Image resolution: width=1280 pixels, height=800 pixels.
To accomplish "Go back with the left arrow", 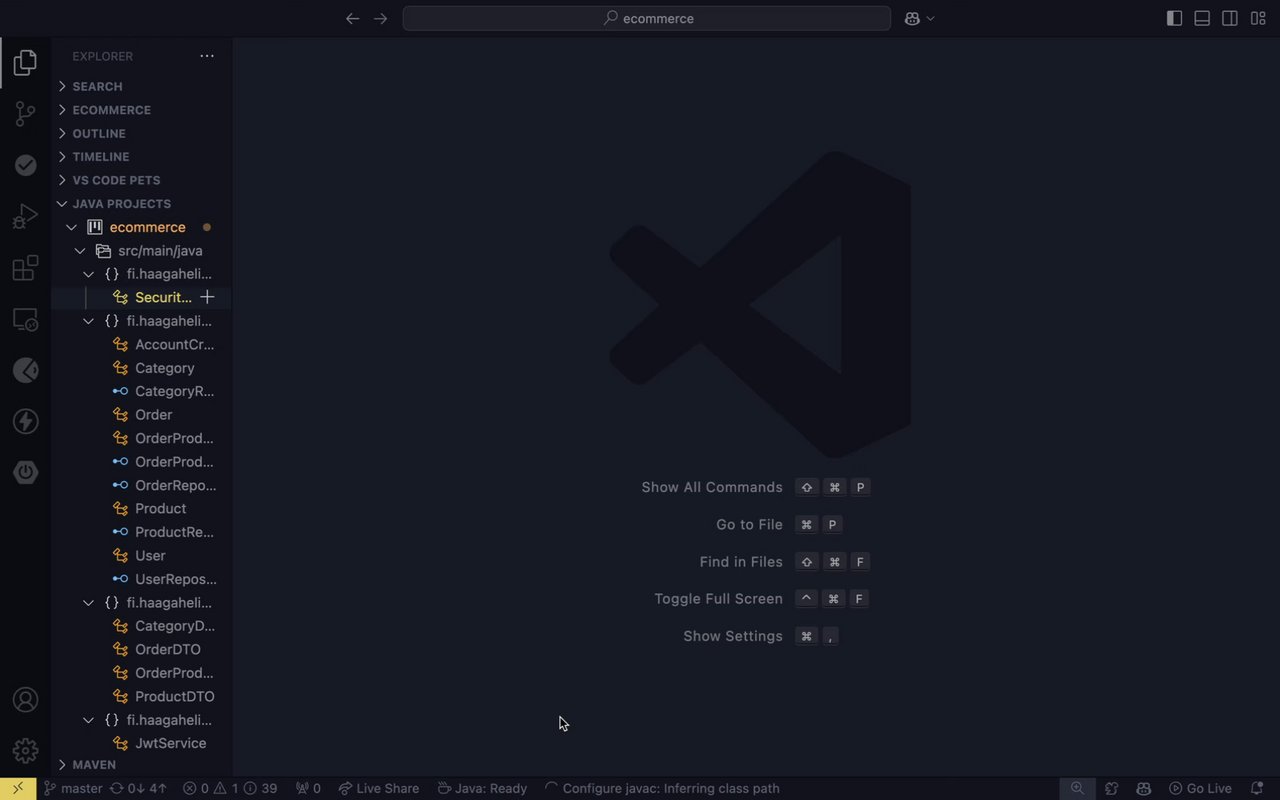I will point(352,18).
